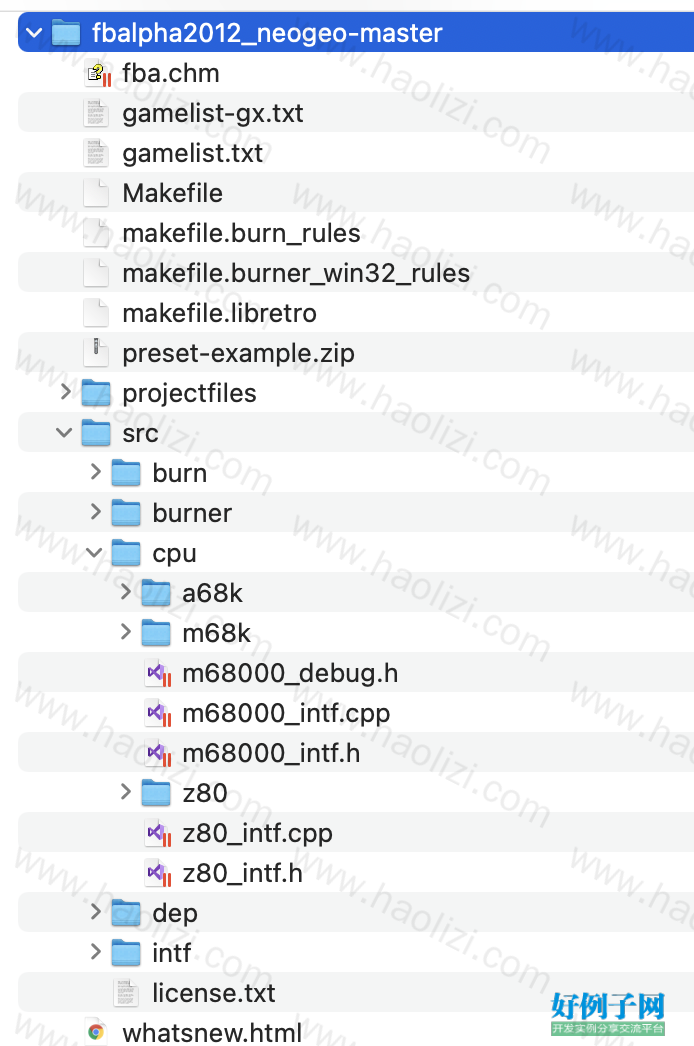Select the makefile.burner_win32_rules file name

296,274
